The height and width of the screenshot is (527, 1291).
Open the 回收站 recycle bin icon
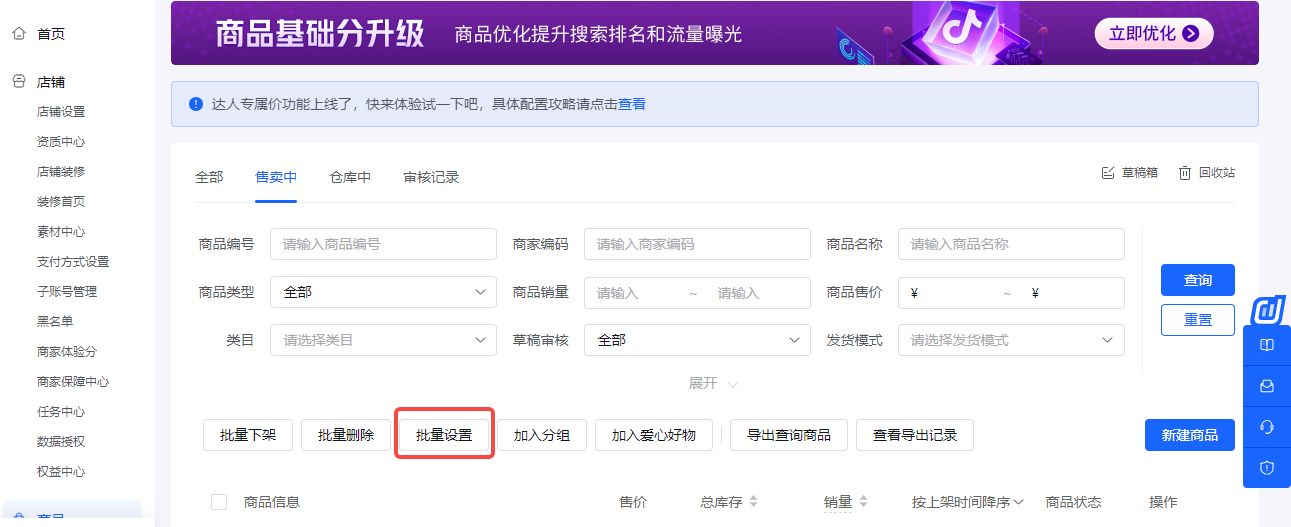coord(1184,172)
